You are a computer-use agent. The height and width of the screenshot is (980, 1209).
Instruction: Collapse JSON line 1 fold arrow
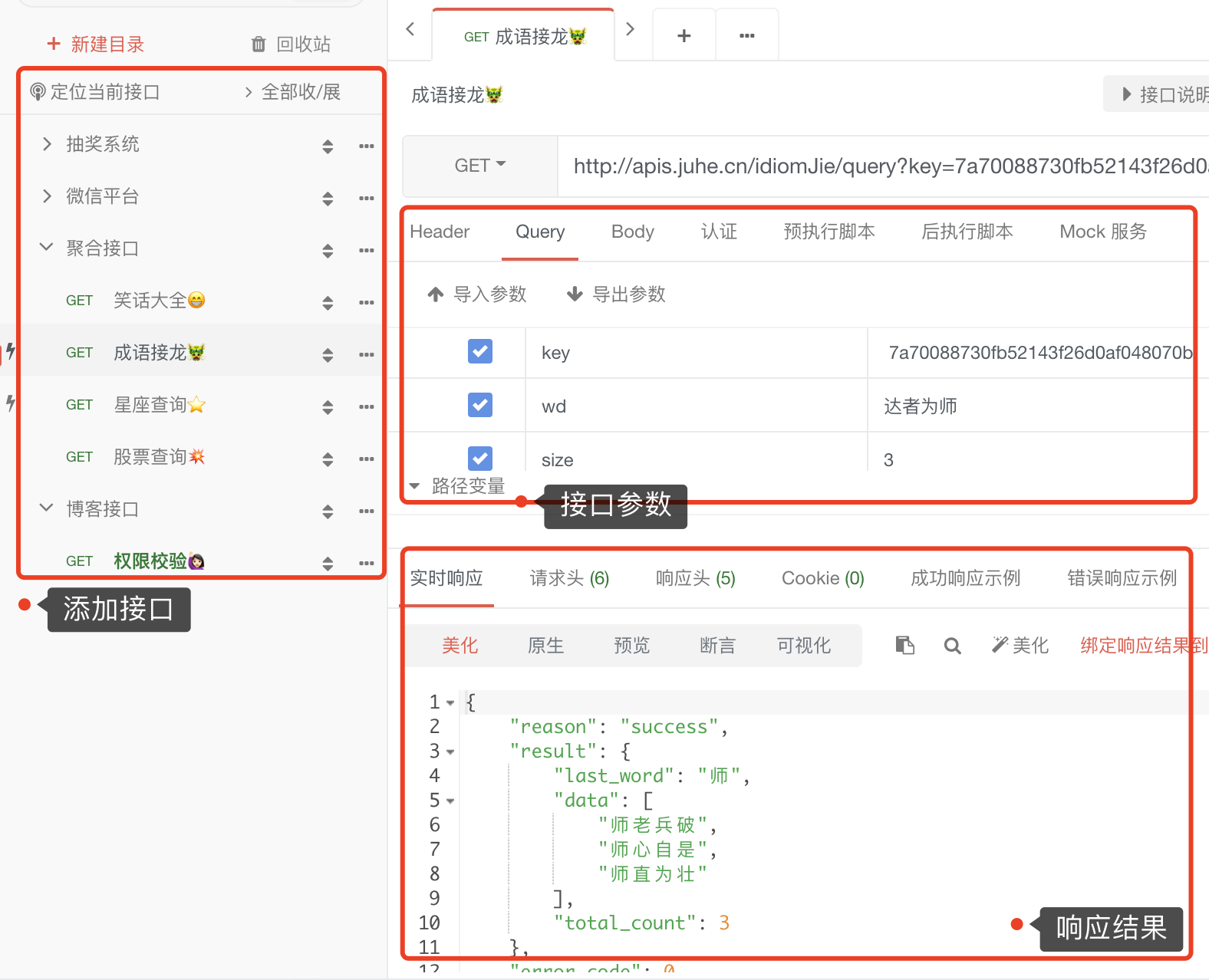[x=450, y=702]
